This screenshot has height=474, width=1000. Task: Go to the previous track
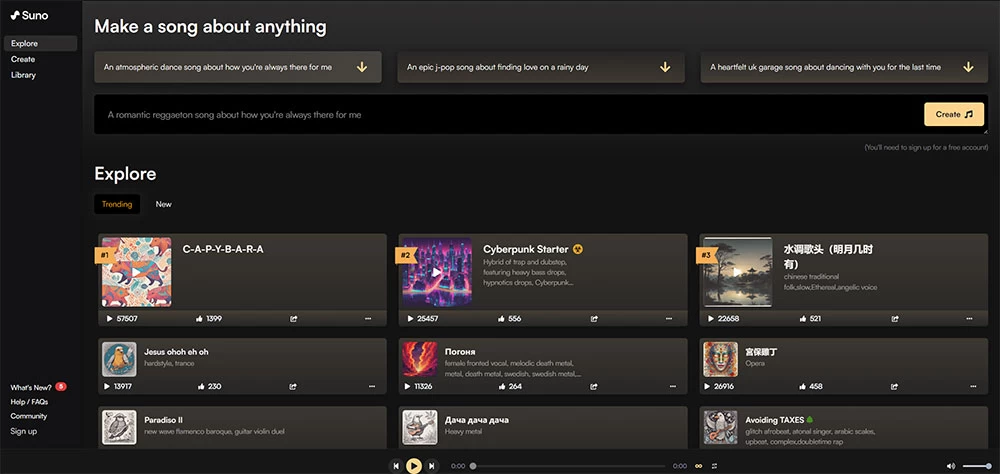[x=396, y=465]
